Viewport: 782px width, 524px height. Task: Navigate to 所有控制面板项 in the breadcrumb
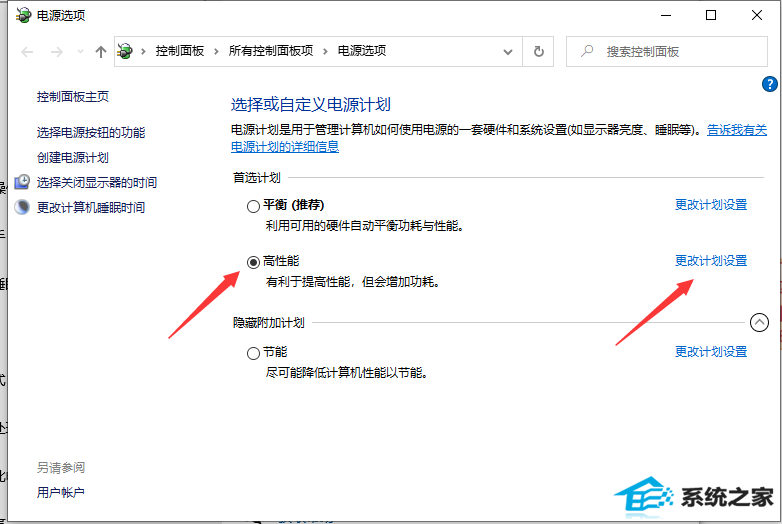[x=270, y=51]
